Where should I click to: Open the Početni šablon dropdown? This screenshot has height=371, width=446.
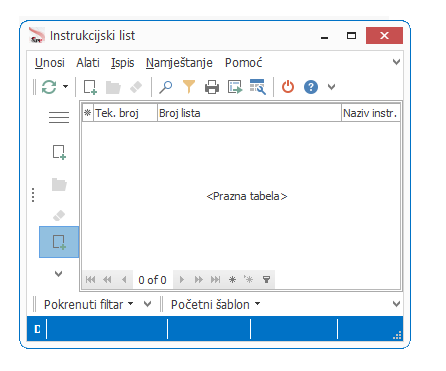point(215,304)
